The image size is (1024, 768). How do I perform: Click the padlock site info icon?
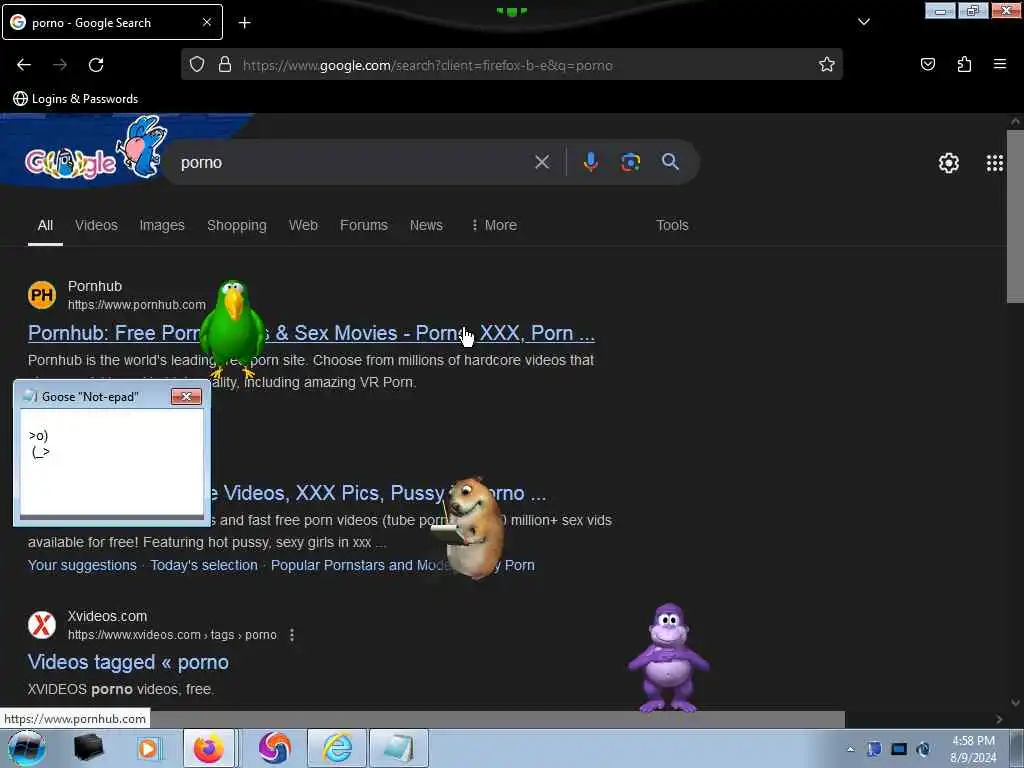click(x=225, y=64)
